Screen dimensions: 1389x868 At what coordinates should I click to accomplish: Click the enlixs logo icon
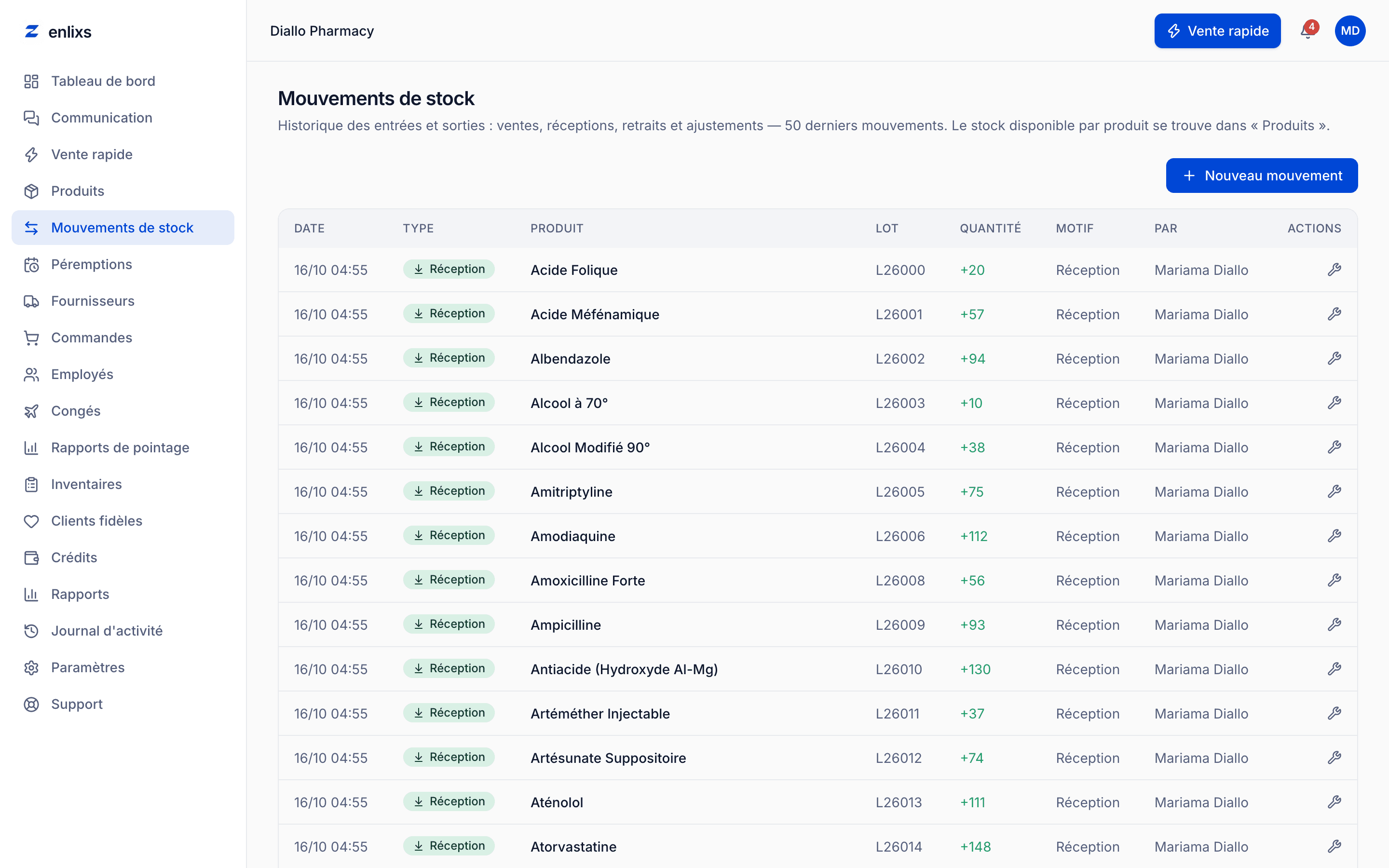point(31,31)
